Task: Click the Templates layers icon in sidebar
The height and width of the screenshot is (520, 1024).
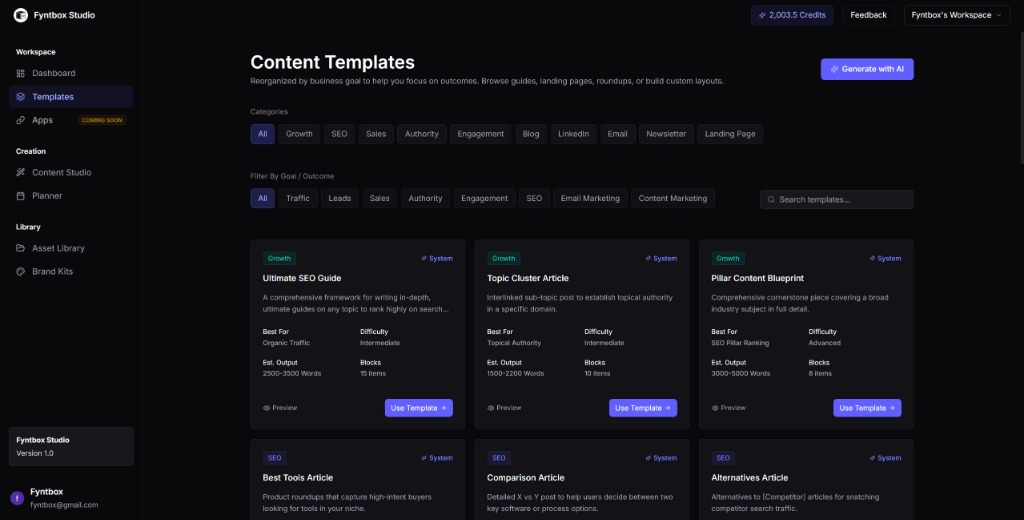Action: tap(20, 97)
